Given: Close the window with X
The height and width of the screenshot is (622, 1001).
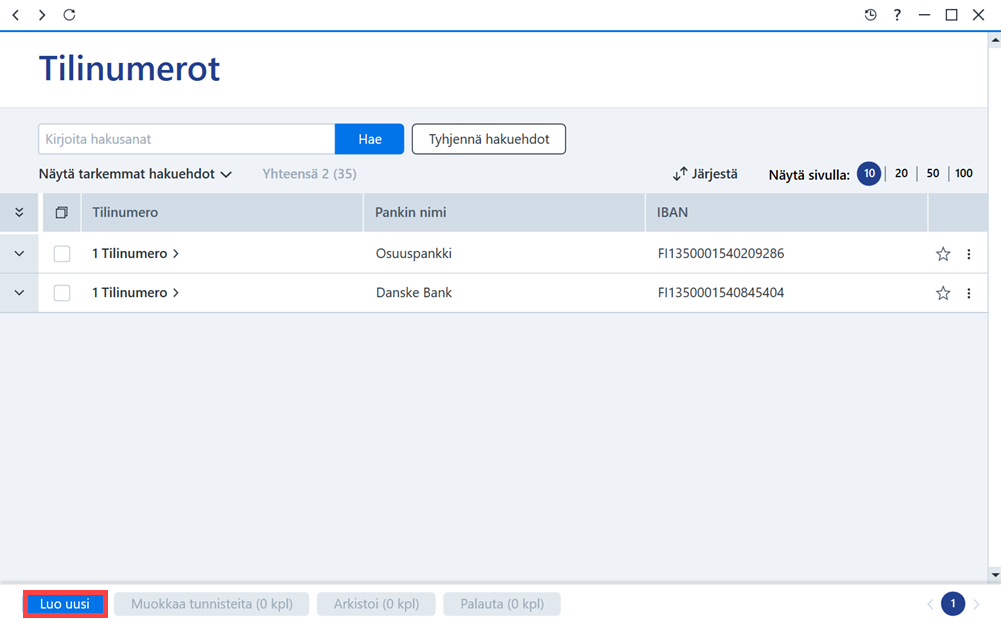Looking at the screenshot, I should (x=978, y=15).
